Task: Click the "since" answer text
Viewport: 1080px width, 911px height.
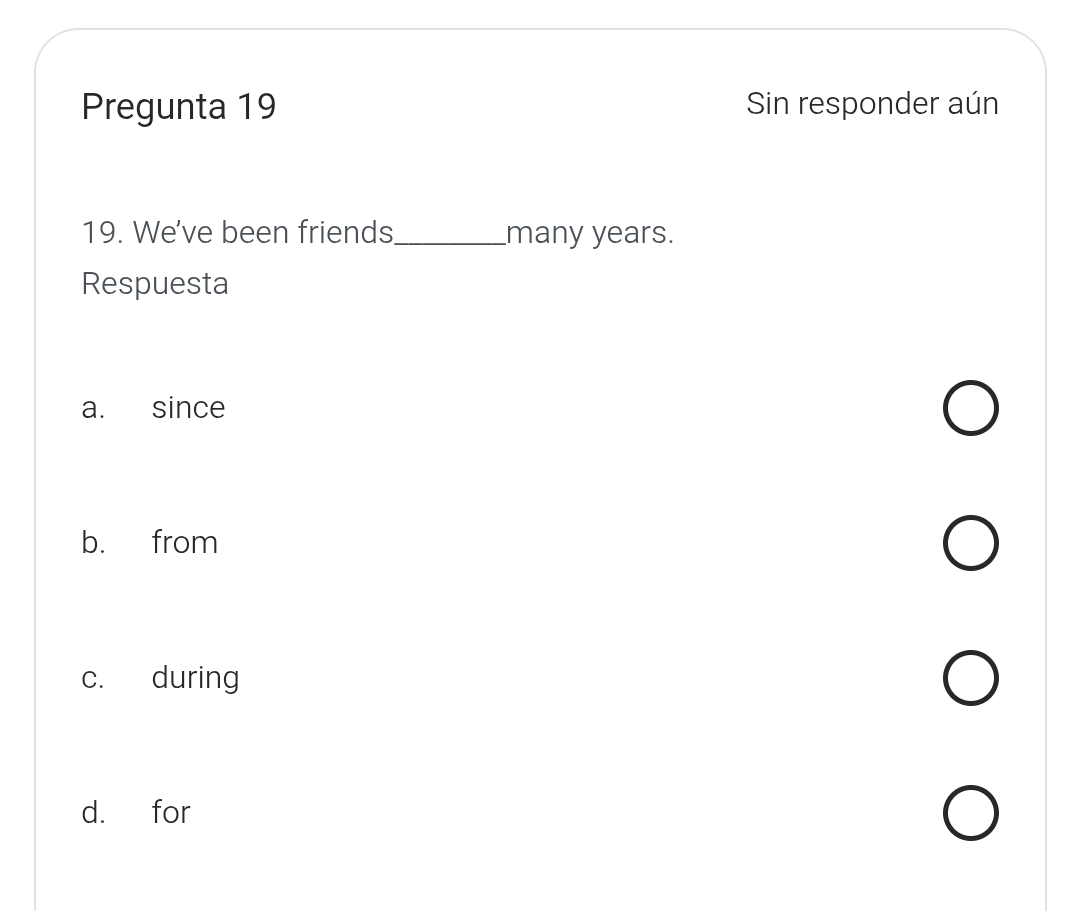Action: (188, 408)
